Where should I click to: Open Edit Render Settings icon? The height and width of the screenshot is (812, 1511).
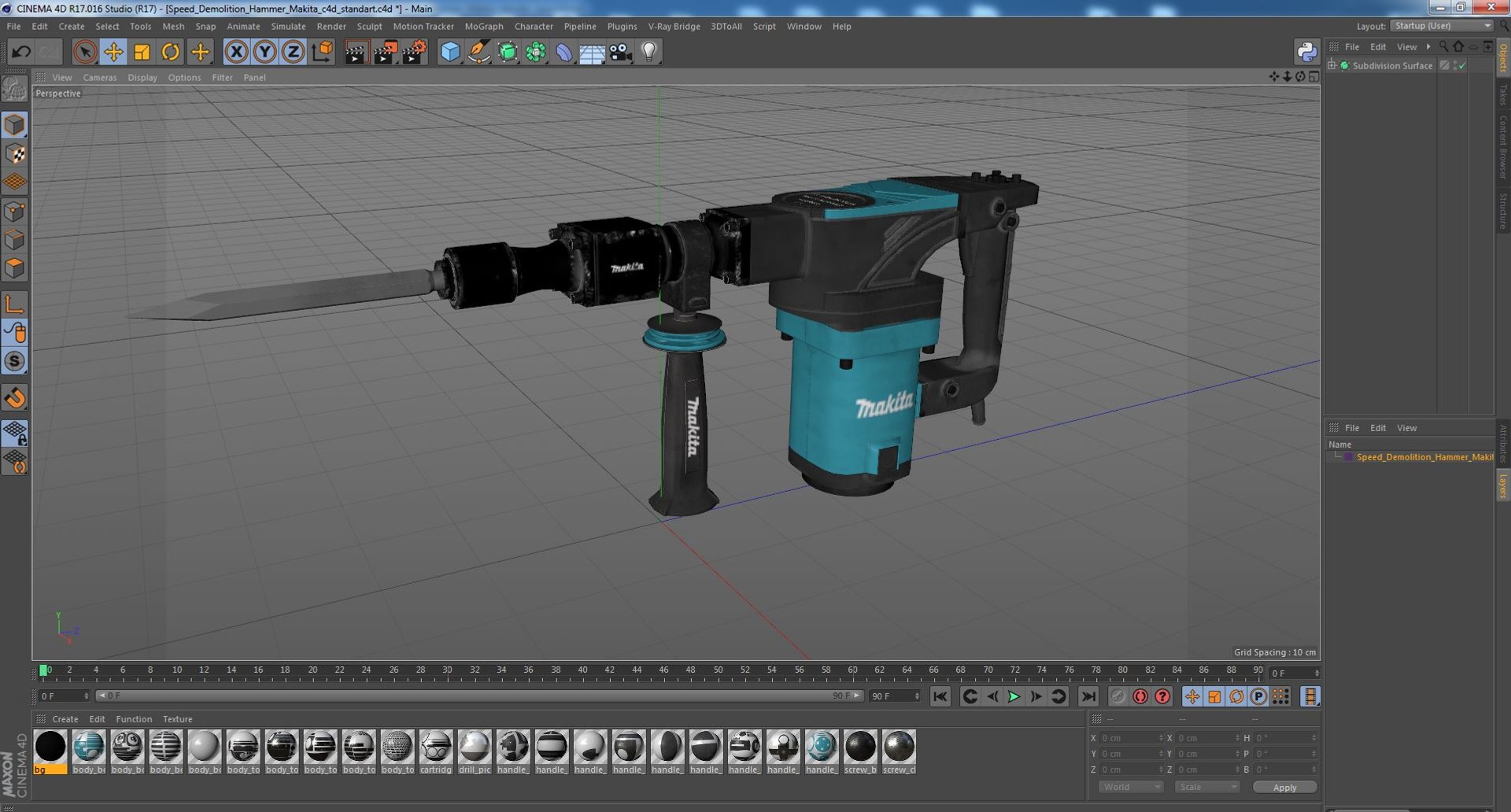[x=414, y=52]
